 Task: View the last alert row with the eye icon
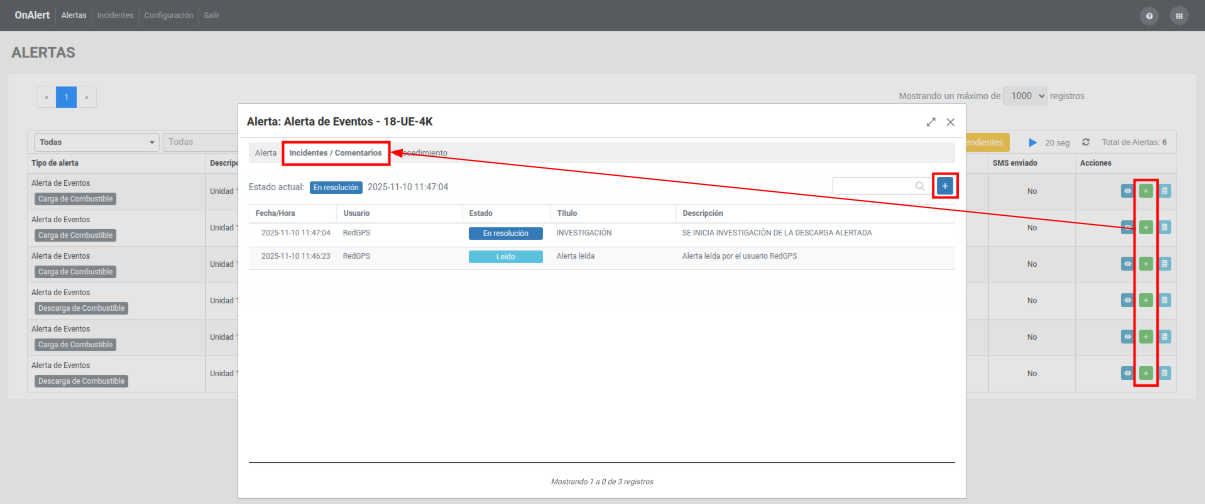[x=1127, y=373]
